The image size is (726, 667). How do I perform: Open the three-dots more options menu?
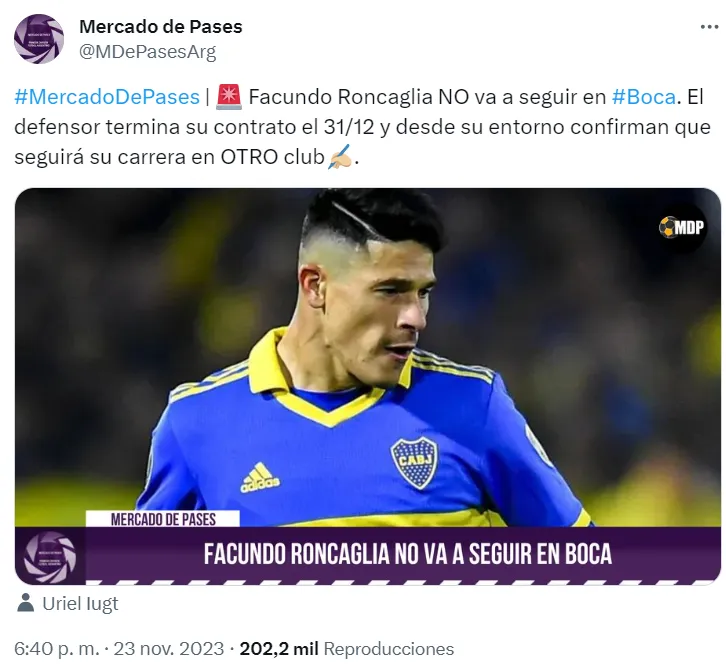(x=709, y=27)
